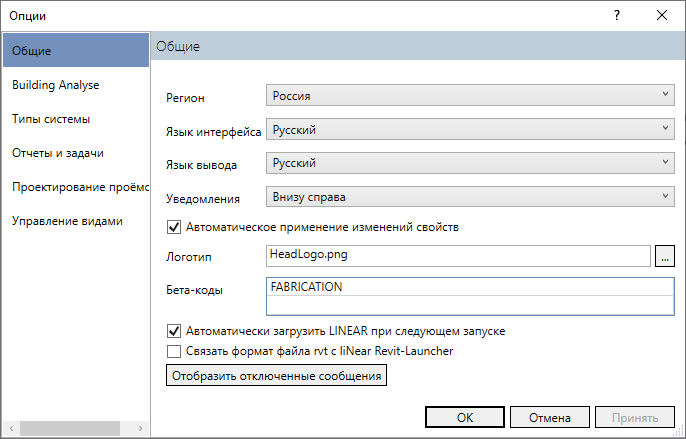The height and width of the screenshot is (439, 686).
Task: Click the Отобразить отключенные сообщения button
Action: click(276, 376)
